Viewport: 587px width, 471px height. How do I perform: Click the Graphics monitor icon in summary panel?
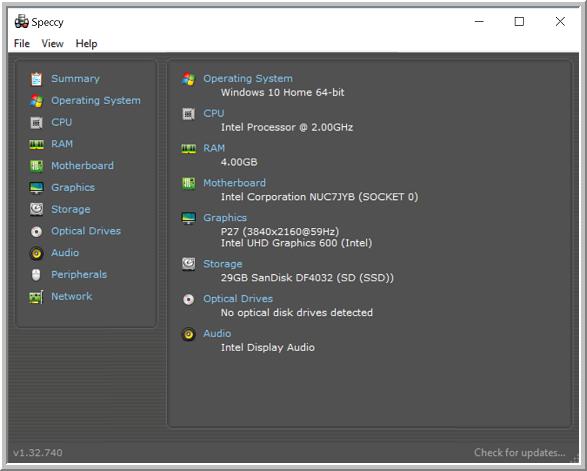pos(188,218)
